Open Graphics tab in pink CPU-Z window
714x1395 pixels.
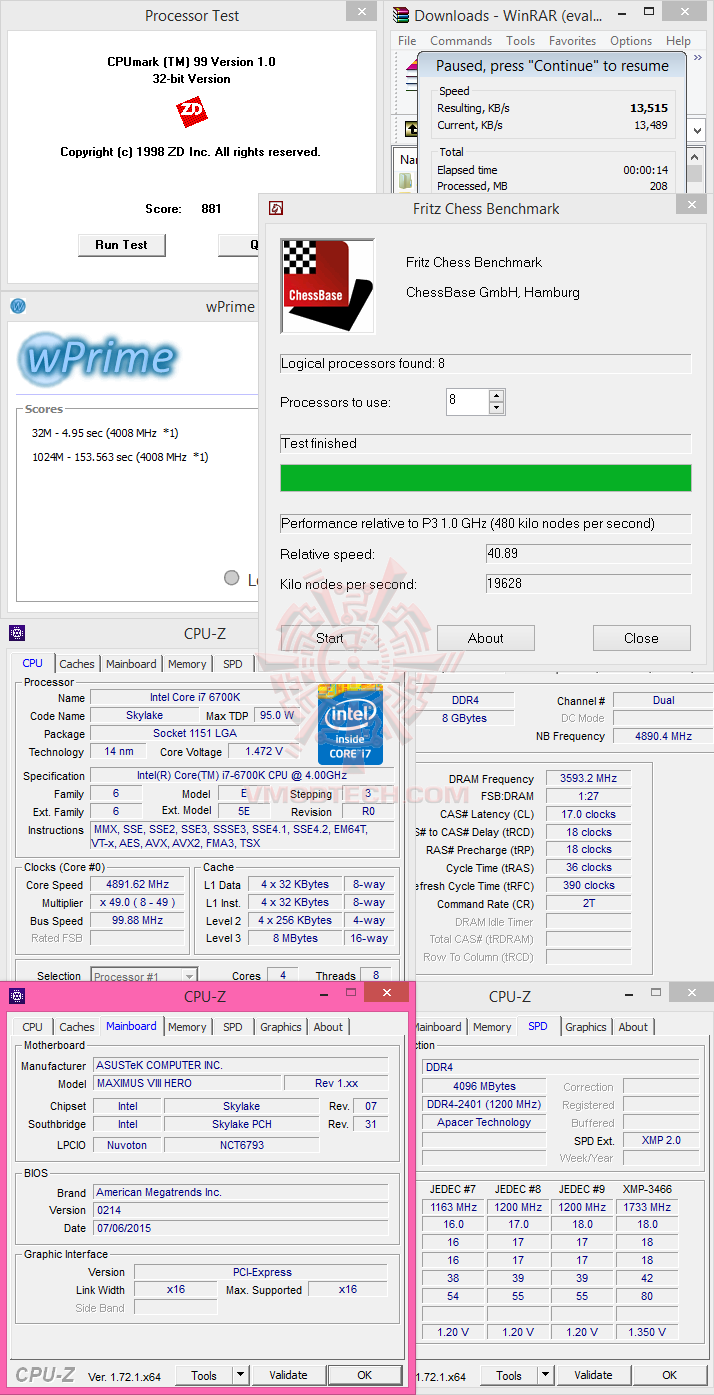(281, 1027)
